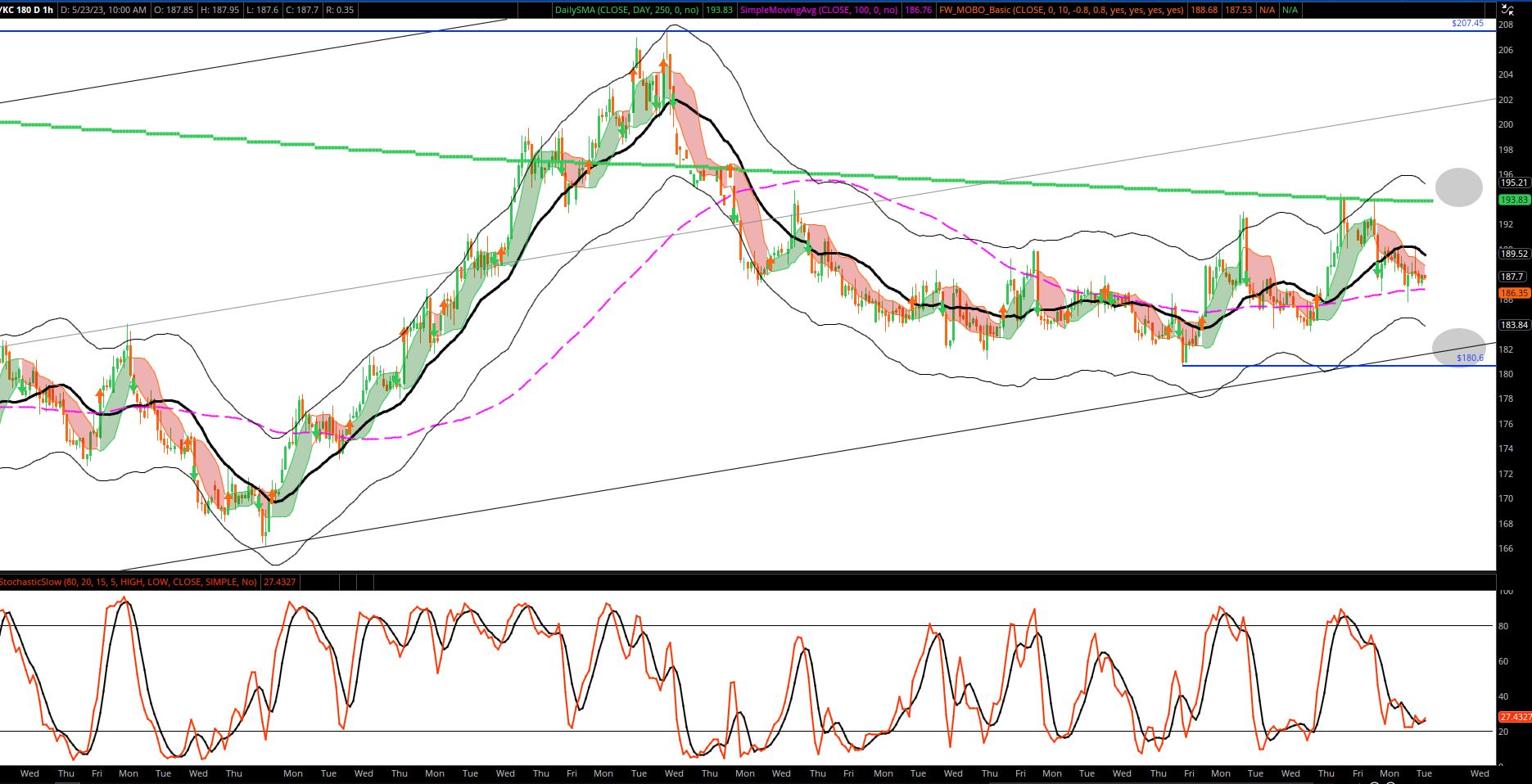This screenshot has width=1532, height=784.
Task: Click the orange N/A study value
Action: coord(1267,10)
